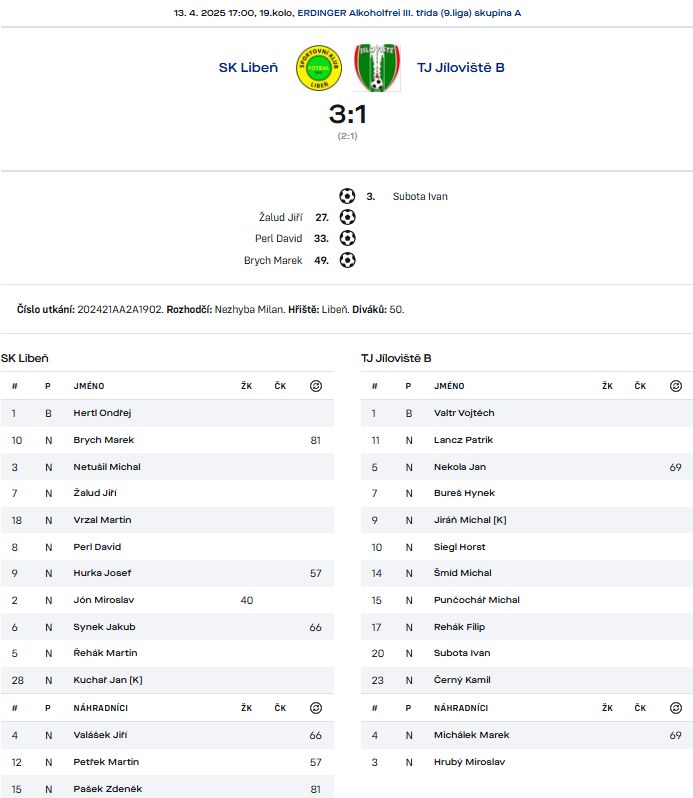Open the ERDINGER Alkoholfrei III. třída league link
Viewport: 693px width, 798px height.
click(409, 13)
